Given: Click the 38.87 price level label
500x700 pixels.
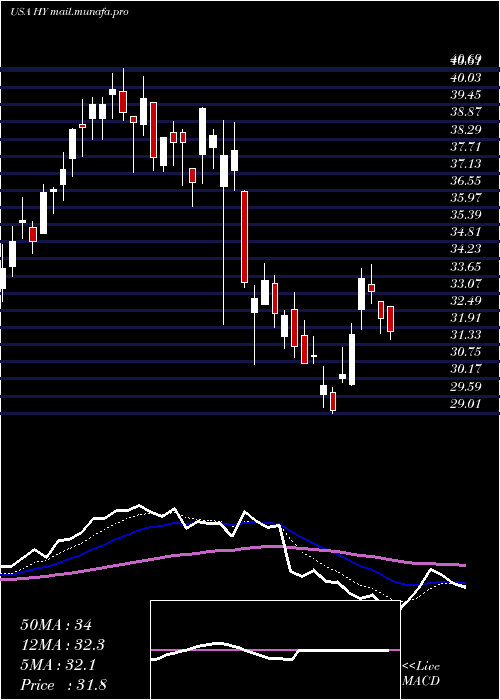Looking at the screenshot, I should point(466,112).
